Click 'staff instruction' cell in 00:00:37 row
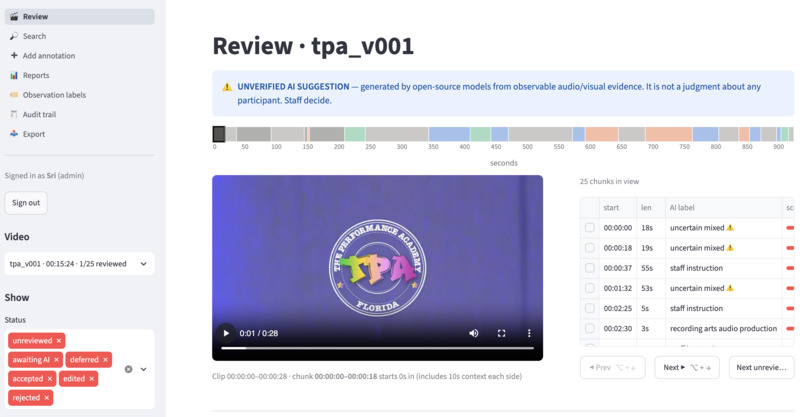This screenshot has height=417, width=806. 723,268
